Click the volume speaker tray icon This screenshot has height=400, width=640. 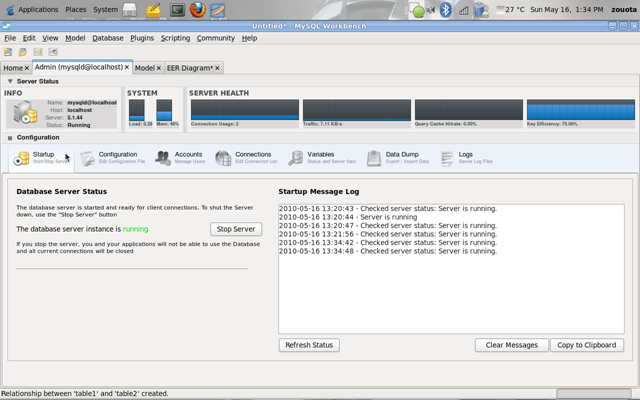[431, 9]
